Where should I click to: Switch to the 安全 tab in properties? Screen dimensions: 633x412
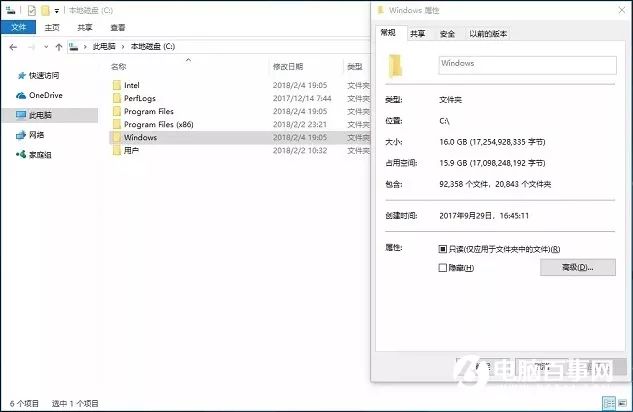447,34
